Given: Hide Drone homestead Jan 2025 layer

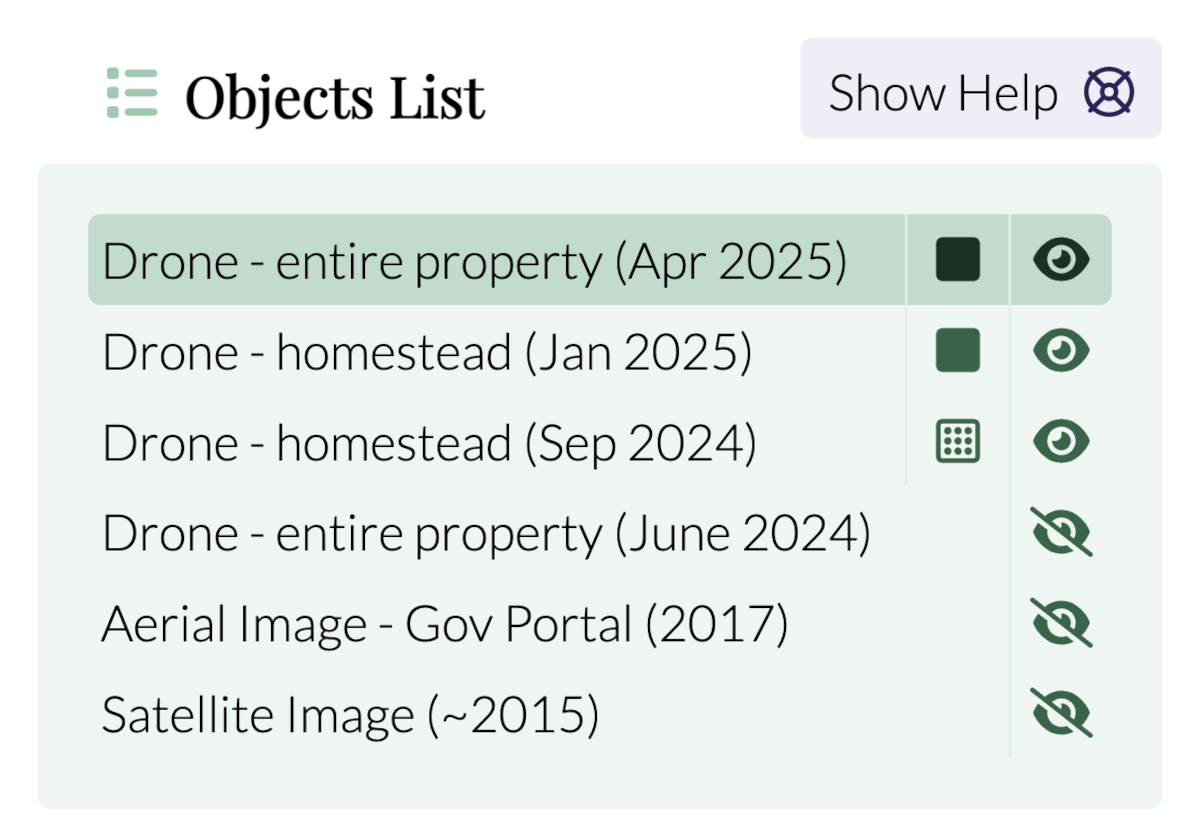Looking at the screenshot, I should tap(1061, 351).
